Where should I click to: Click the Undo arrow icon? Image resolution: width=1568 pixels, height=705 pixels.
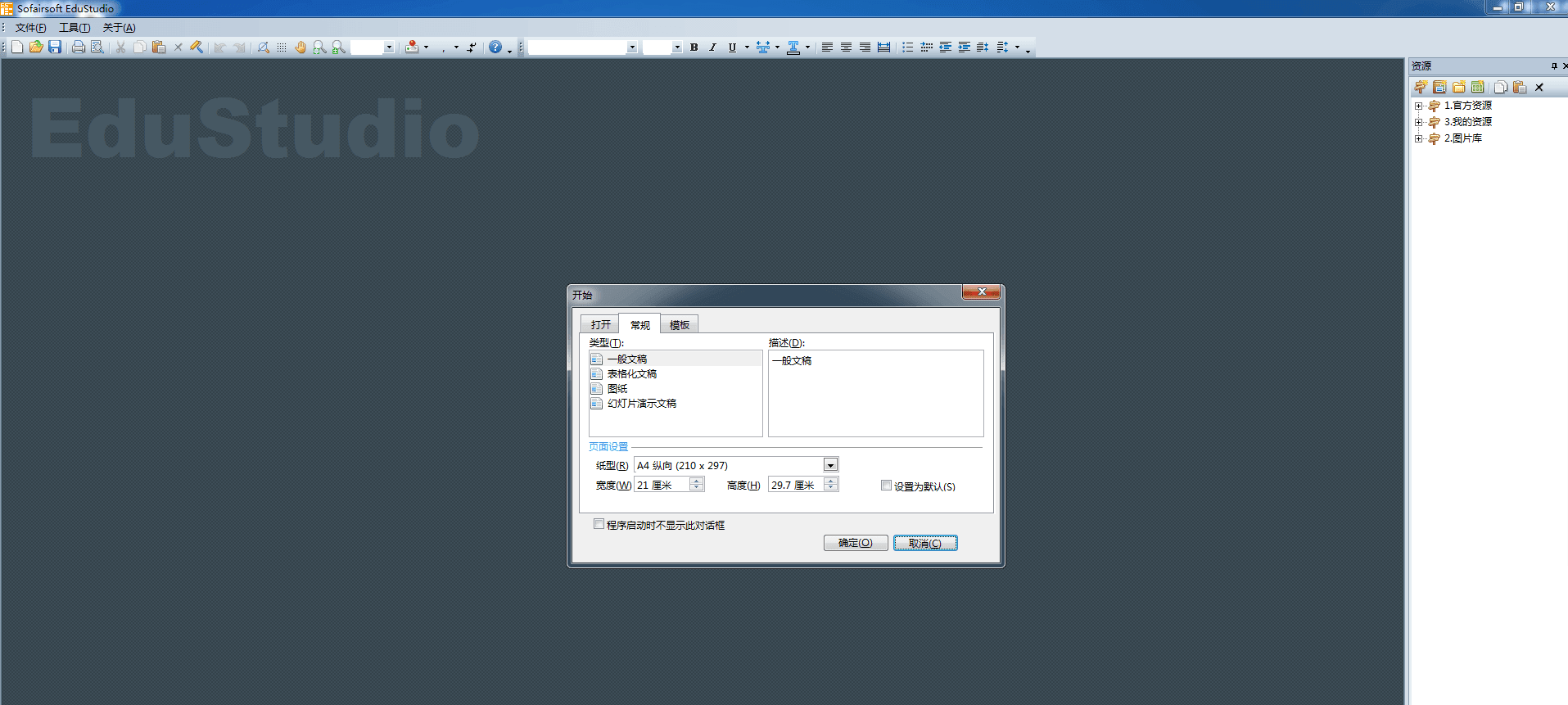tap(220, 47)
